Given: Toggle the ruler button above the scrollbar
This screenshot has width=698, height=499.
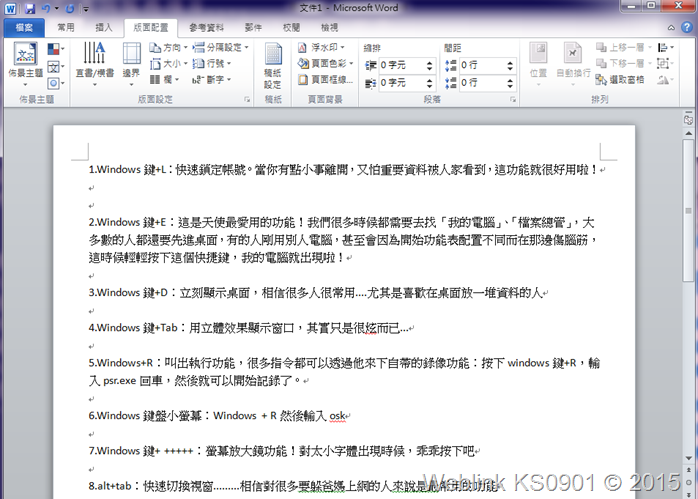Looking at the screenshot, I should [689, 119].
